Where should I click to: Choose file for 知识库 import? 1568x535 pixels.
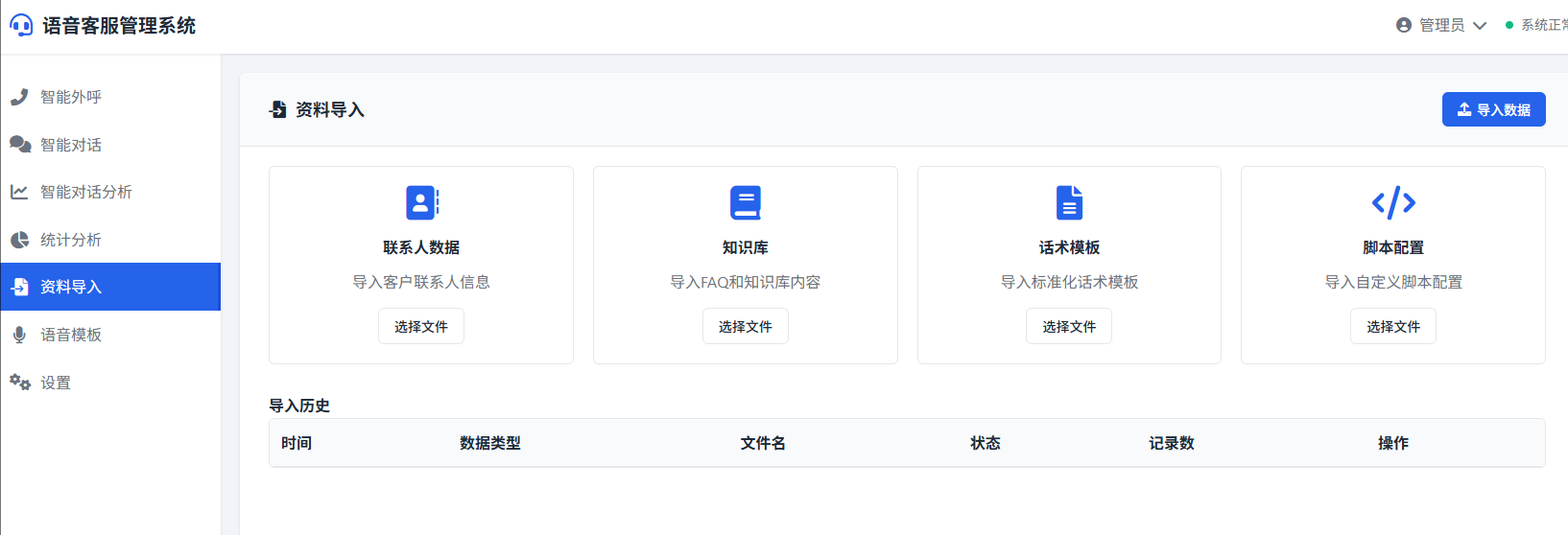pyautogui.click(x=746, y=327)
